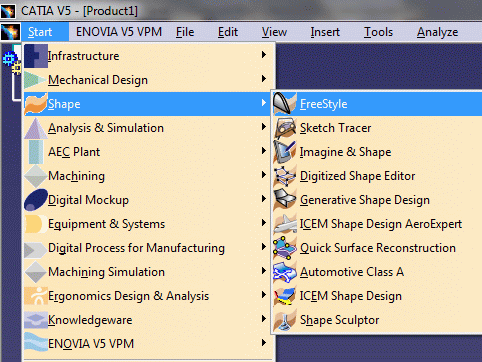Expand the Equipment & Systems submenu arrow
Screen dimensions: 482x362
click(264, 223)
